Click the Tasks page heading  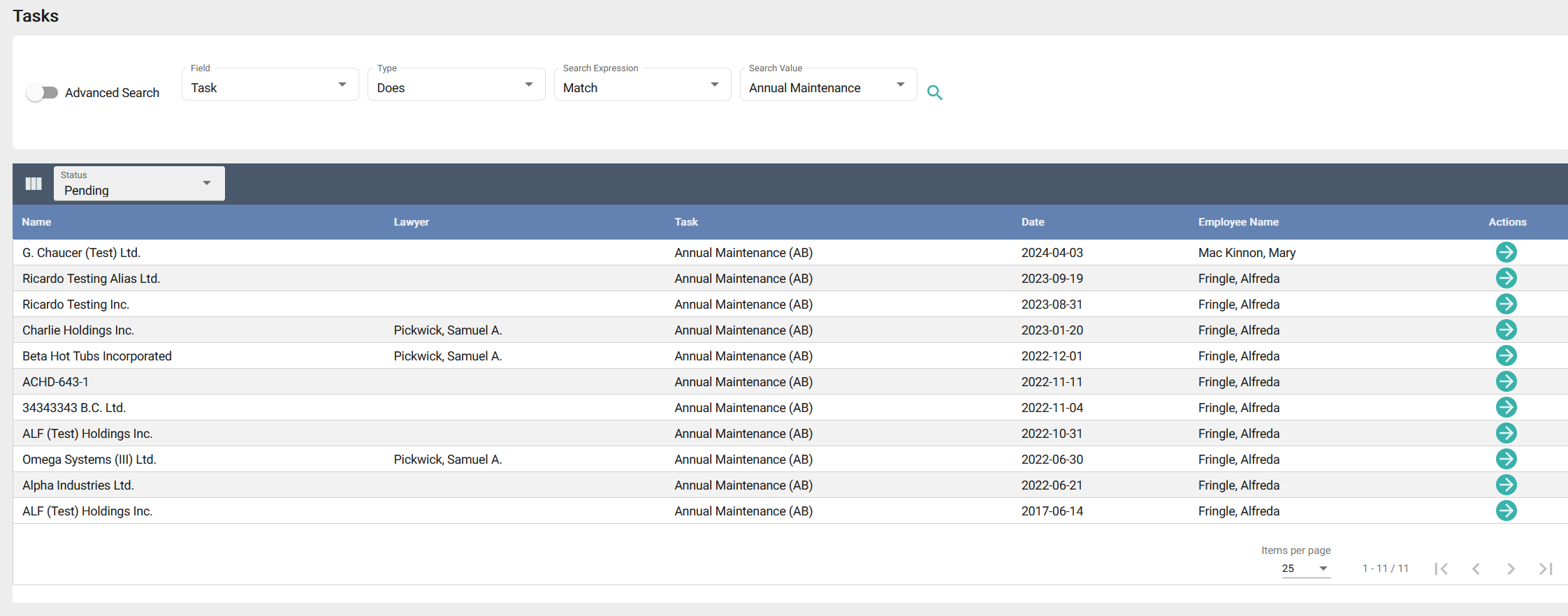[x=36, y=16]
